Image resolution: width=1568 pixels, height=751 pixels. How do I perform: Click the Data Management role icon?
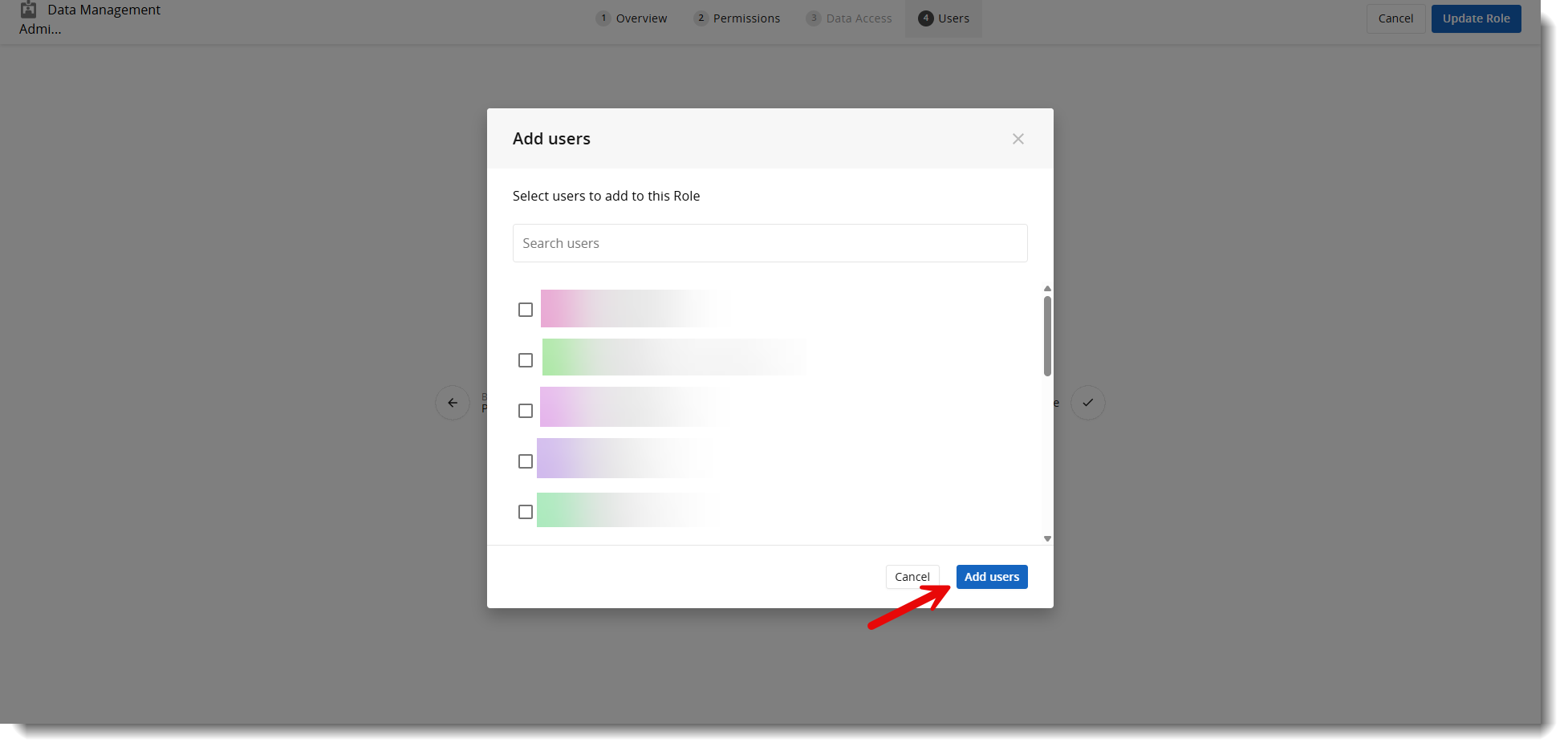(x=29, y=10)
